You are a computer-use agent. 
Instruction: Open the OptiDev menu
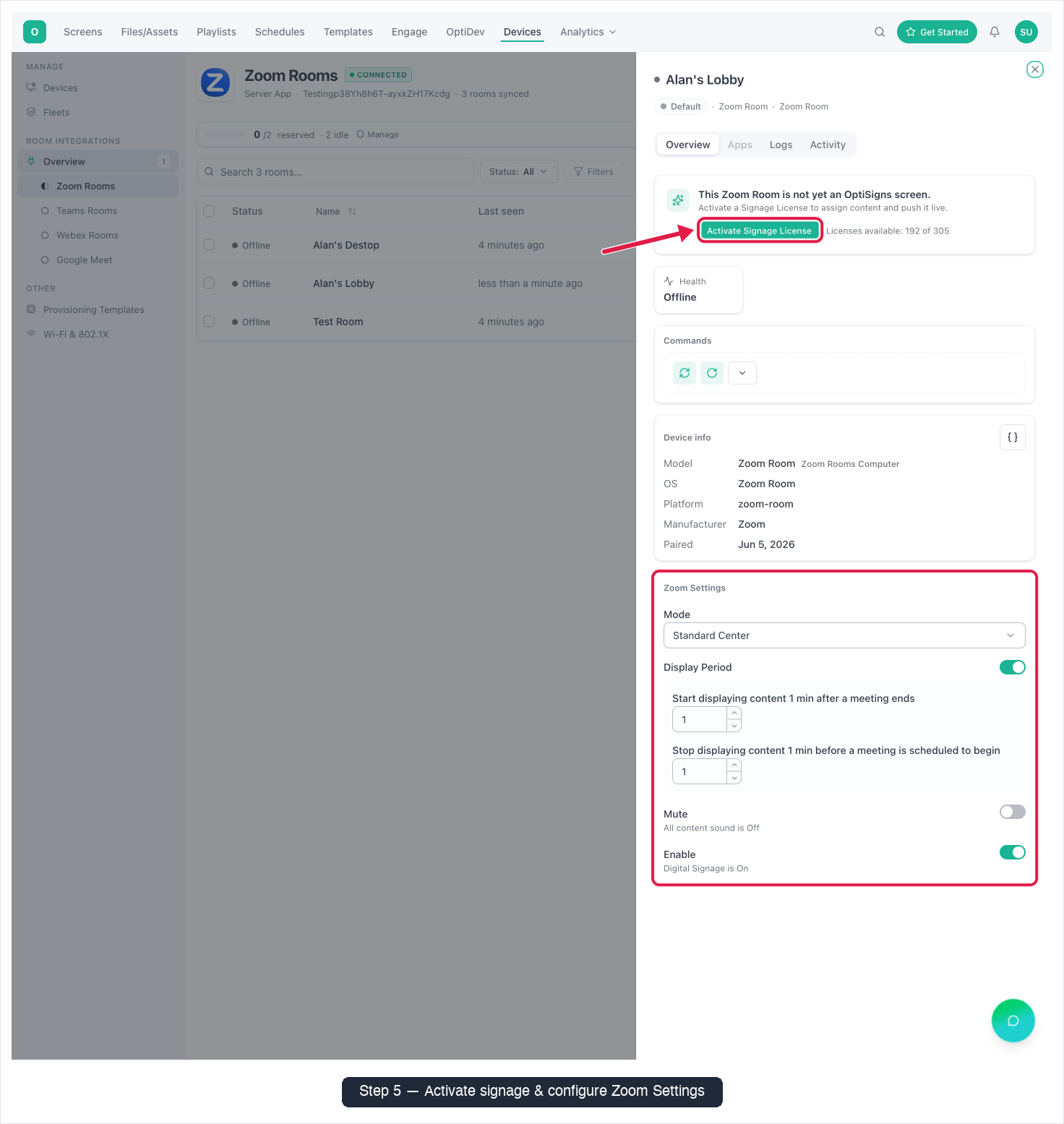pyautogui.click(x=465, y=32)
